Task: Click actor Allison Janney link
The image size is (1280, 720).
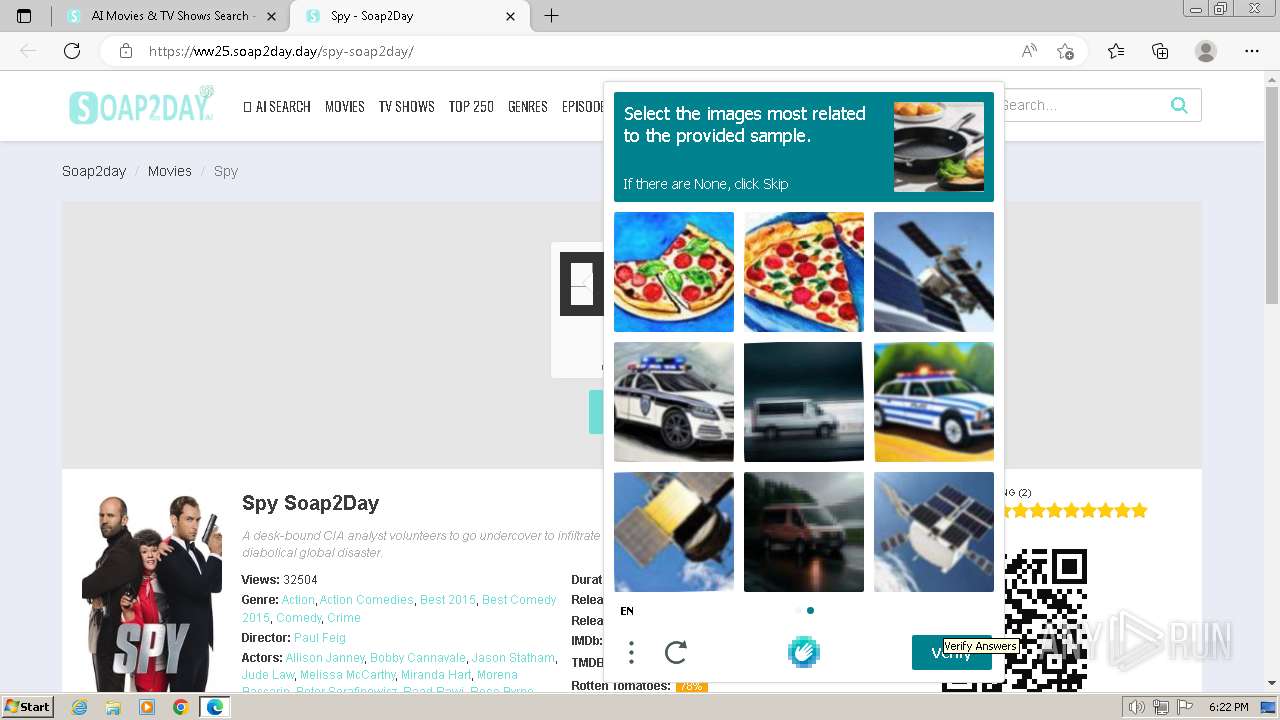Action: tap(325, 658)
